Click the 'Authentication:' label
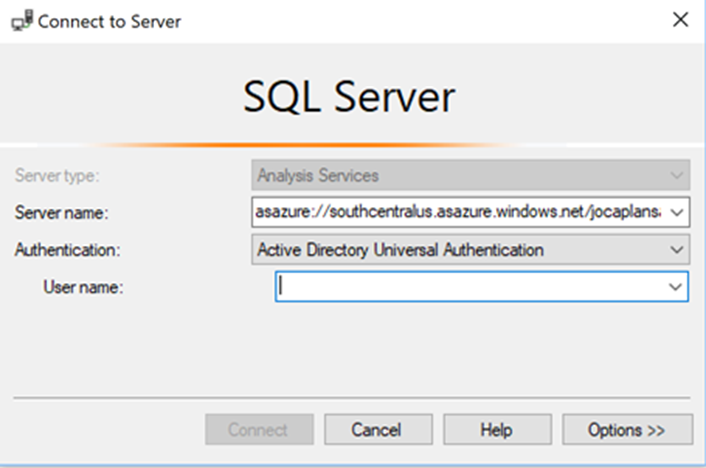706x468 pixels. tap(67, 250)
